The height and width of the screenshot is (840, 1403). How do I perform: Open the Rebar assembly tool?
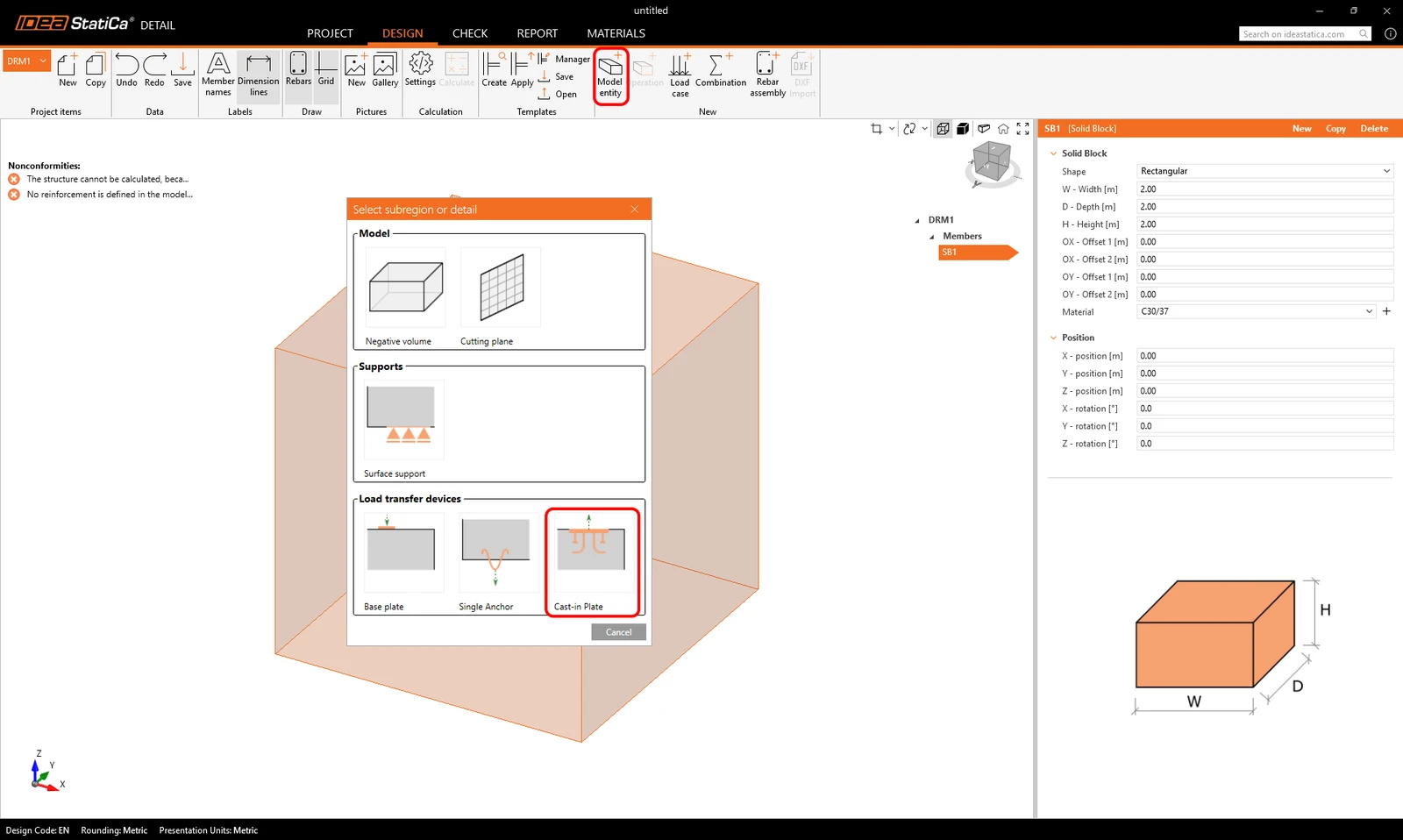point(767,75)
